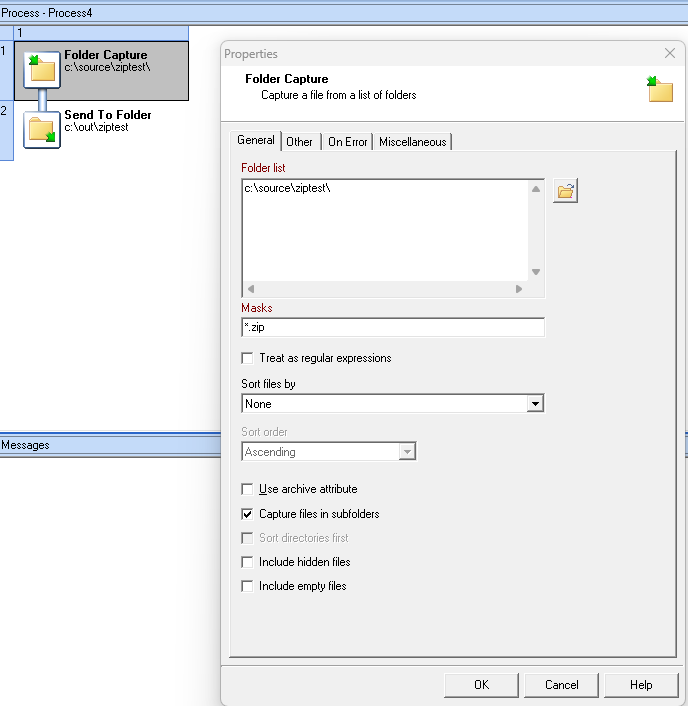Open the Sort order Ascending dropdown
Image resolution: width=688 pixels, height=706 pixels.
pyautogui.click(x=406, y=452)
